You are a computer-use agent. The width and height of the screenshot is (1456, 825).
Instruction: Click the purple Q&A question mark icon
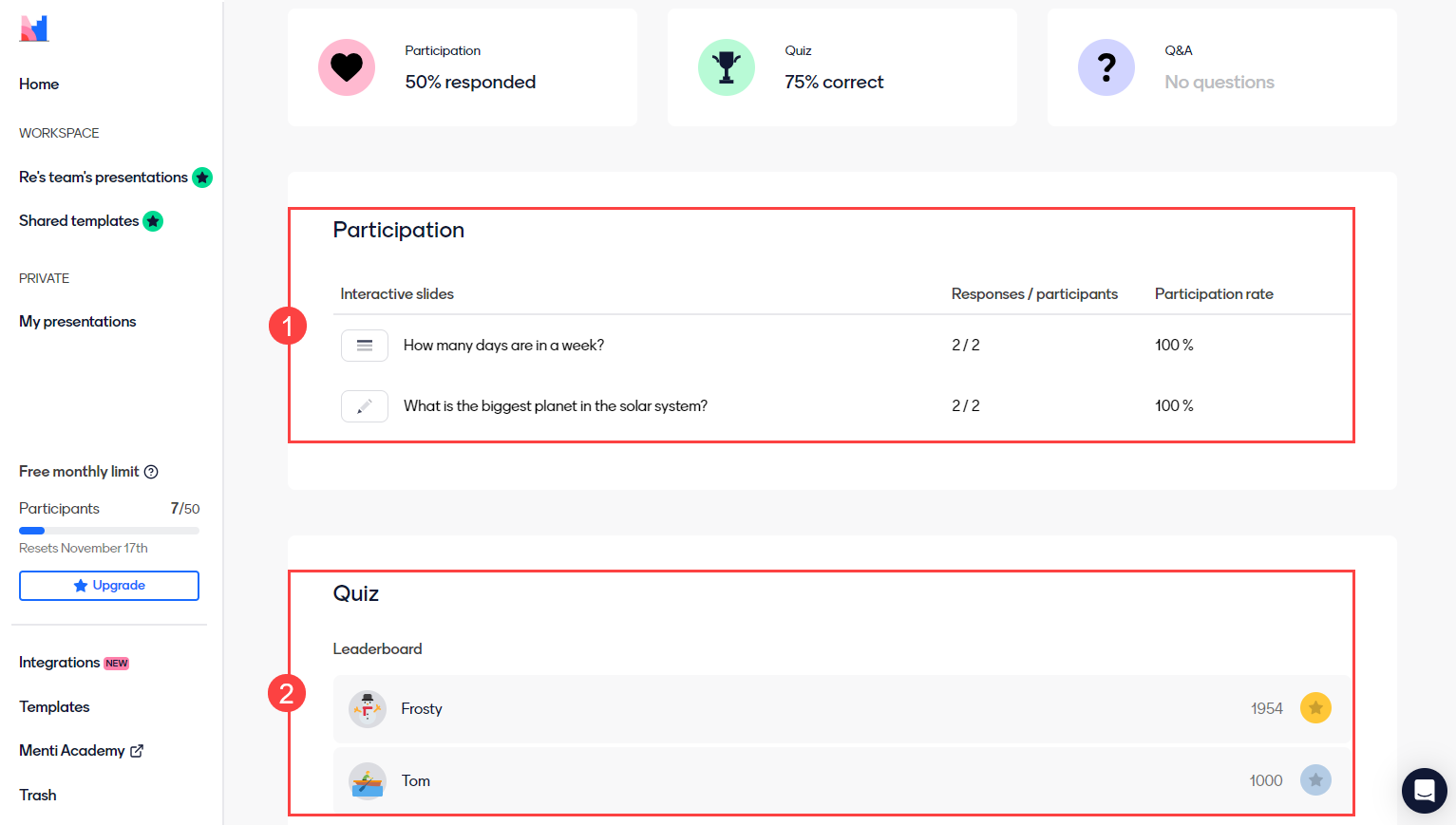pos(1106,67)
